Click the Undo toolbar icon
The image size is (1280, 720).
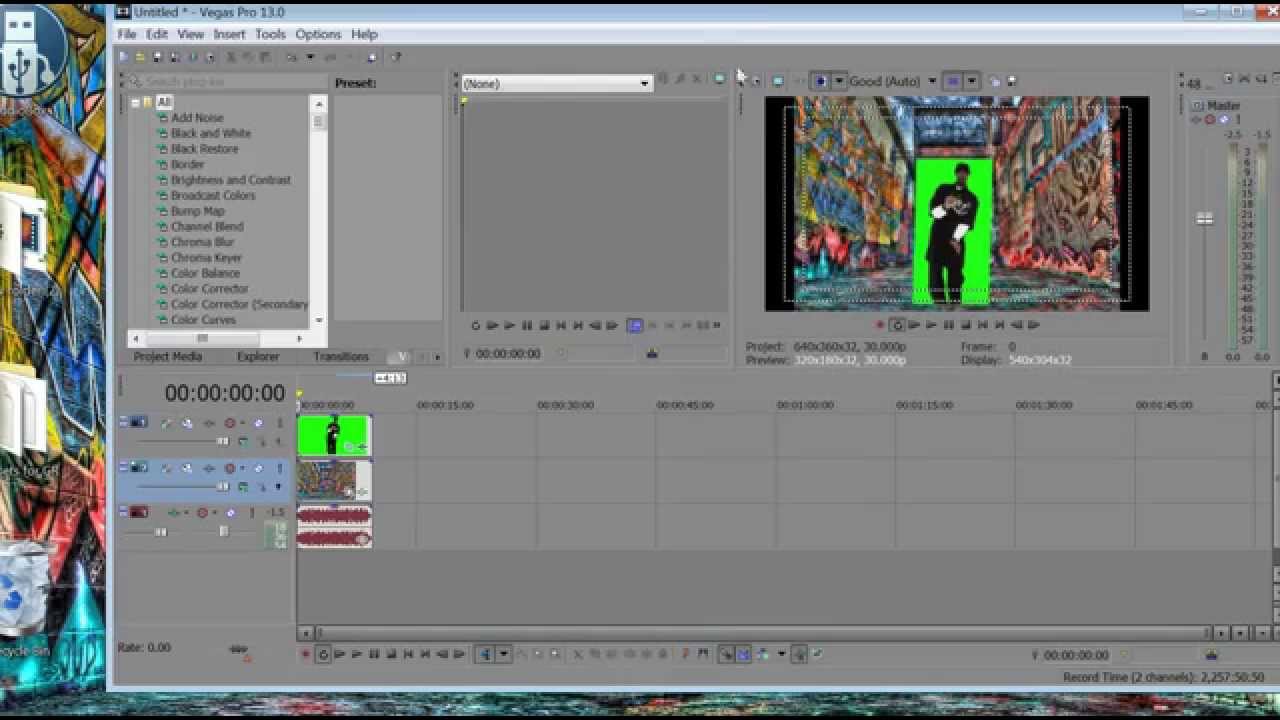click(291, 57)
